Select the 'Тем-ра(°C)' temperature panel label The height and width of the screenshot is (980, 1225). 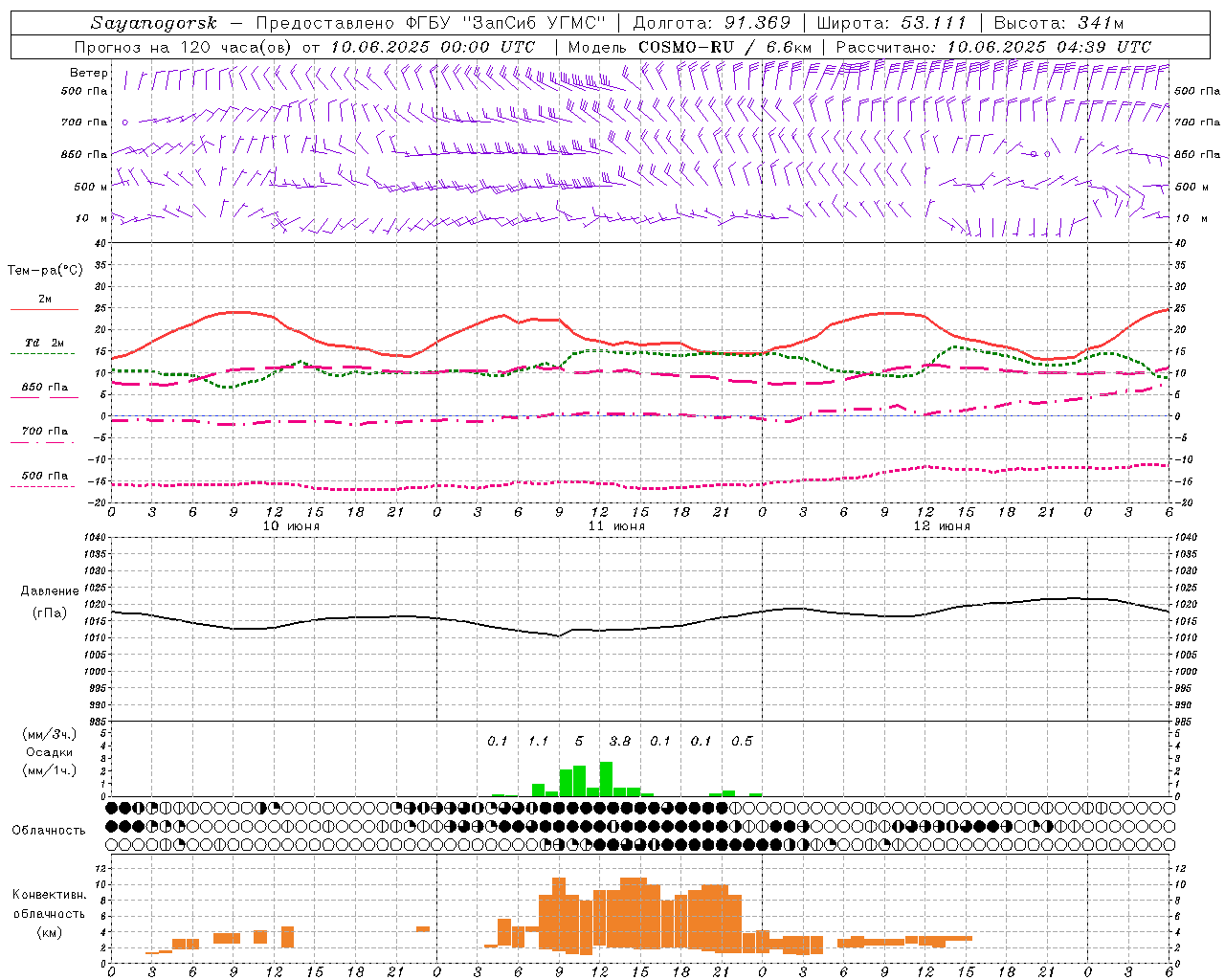tap(45, 271)
